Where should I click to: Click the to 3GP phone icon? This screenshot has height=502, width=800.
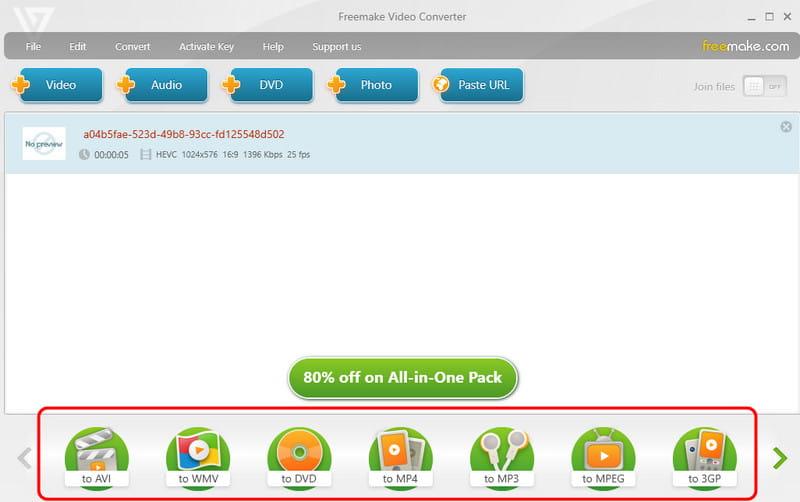coord(705,457)
